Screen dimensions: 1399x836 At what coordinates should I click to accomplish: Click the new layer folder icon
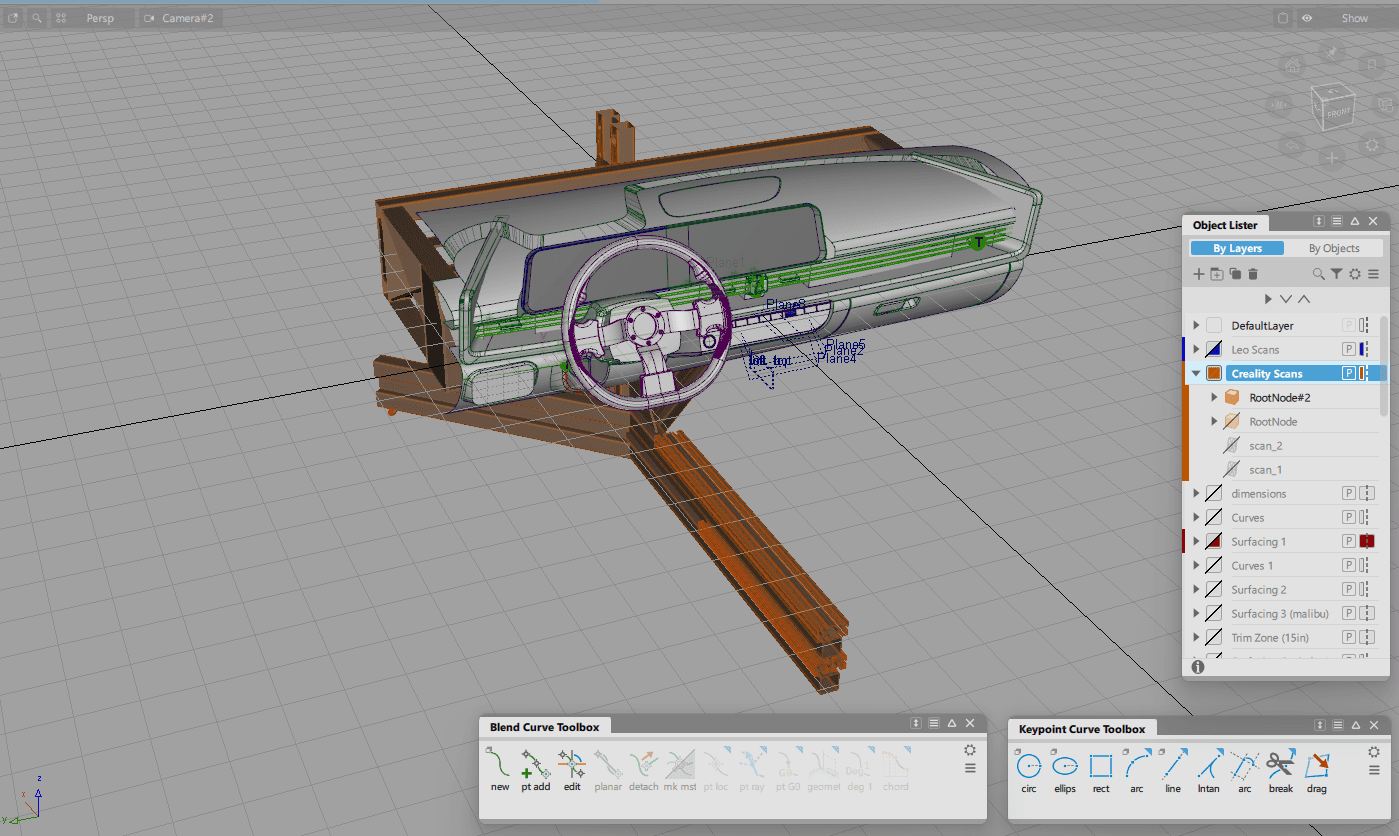(1217, 274)
